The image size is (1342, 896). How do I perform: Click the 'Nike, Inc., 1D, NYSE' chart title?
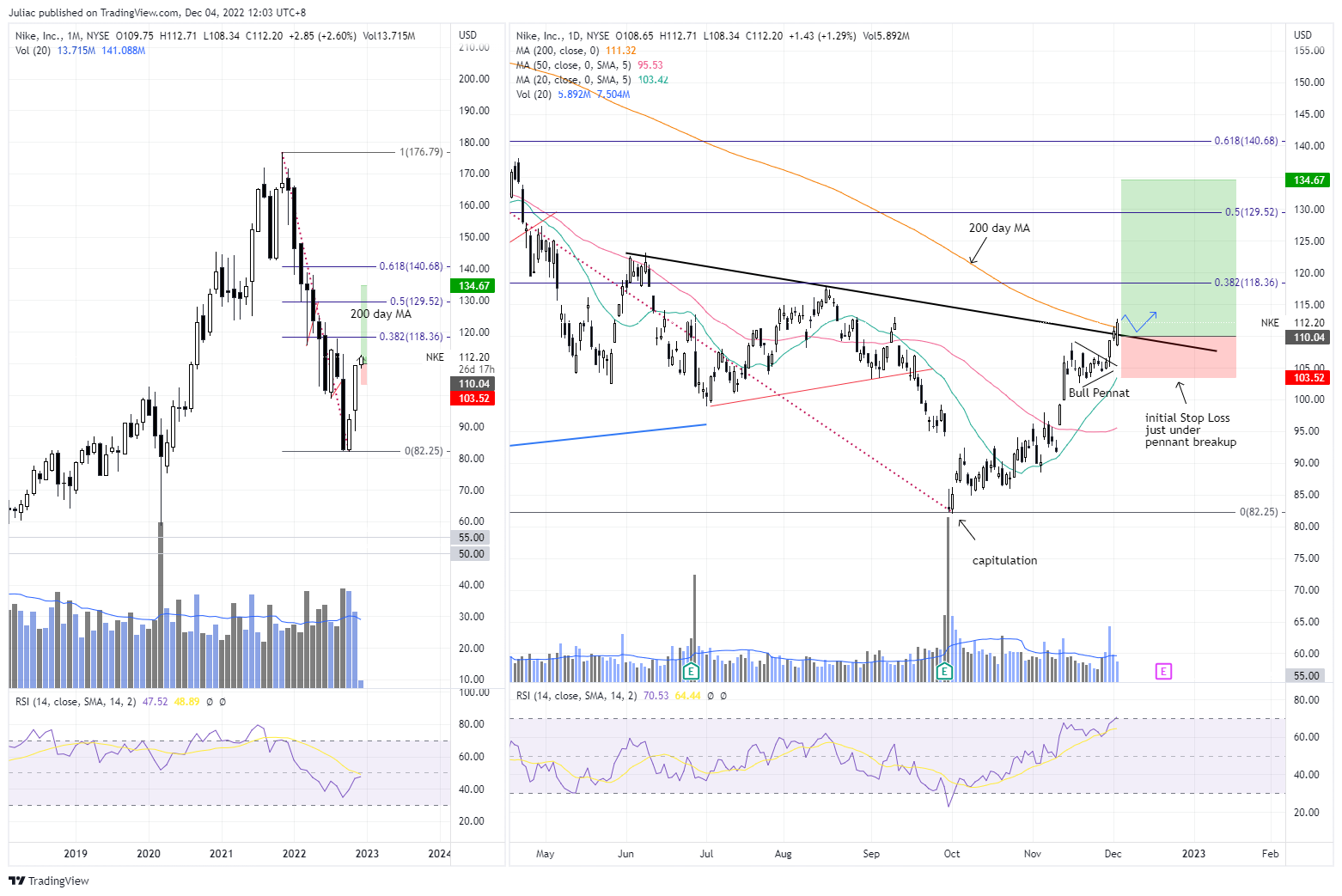(562, 36)
